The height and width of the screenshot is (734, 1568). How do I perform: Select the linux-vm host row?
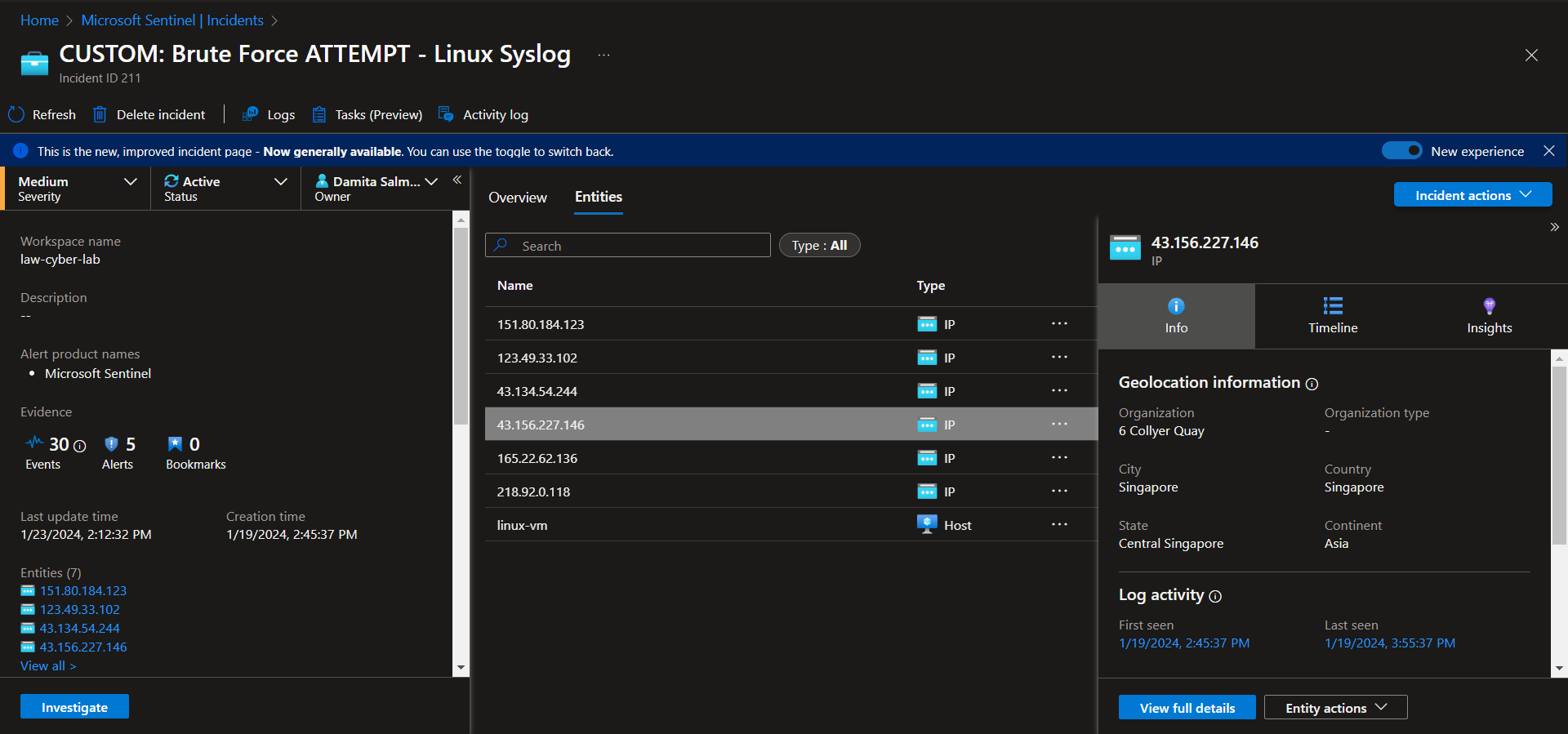(791, 525)
